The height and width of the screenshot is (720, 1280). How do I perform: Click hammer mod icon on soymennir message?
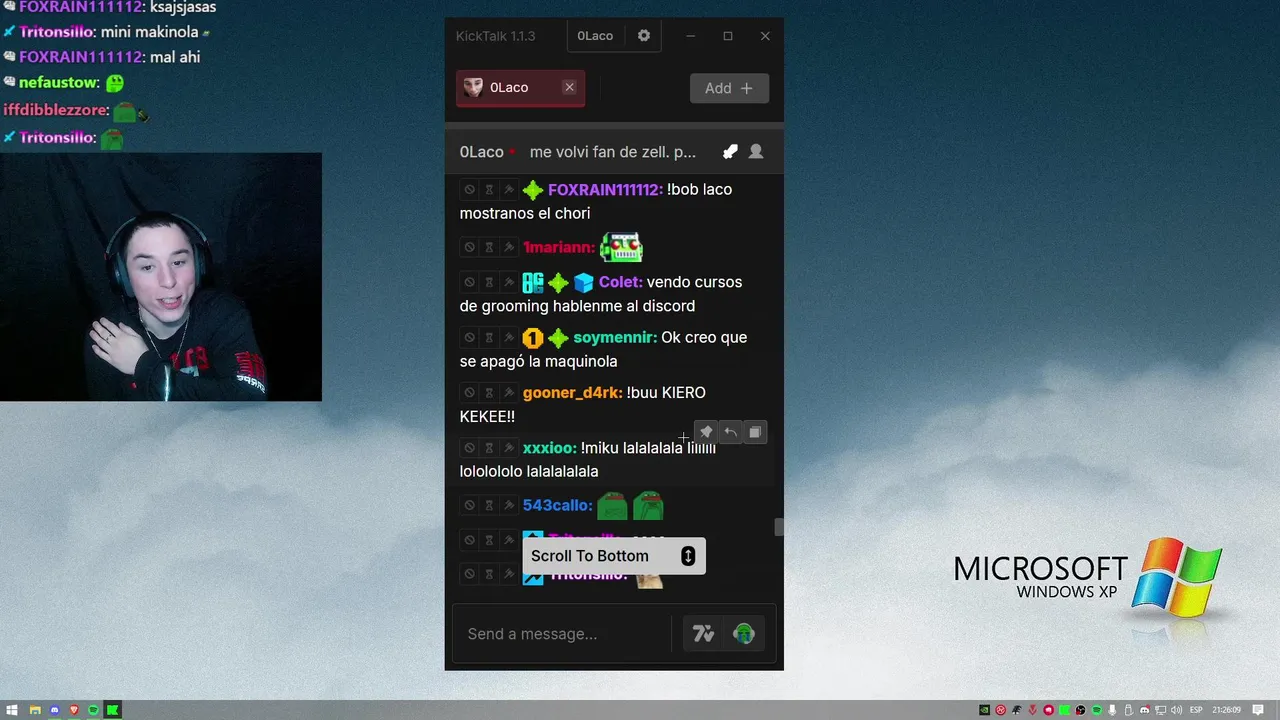pyautogui.click(x=509, y=337)
